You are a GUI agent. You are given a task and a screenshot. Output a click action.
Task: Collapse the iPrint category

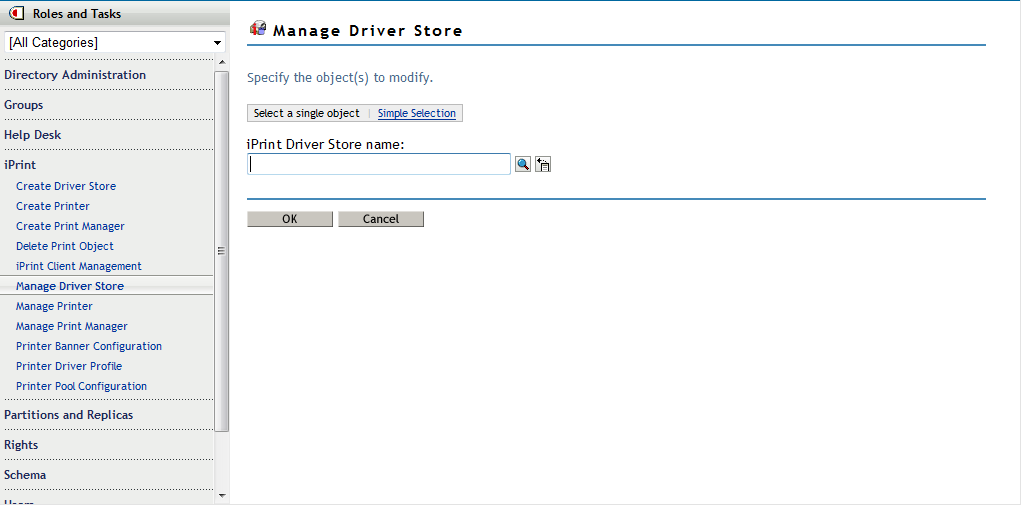(x=20, y=165)
